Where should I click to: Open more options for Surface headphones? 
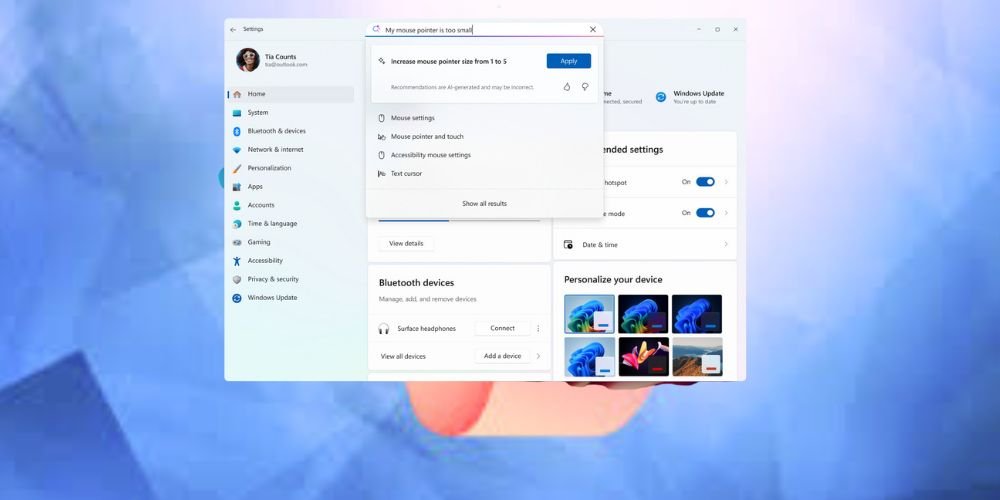(x=538, y=328)
